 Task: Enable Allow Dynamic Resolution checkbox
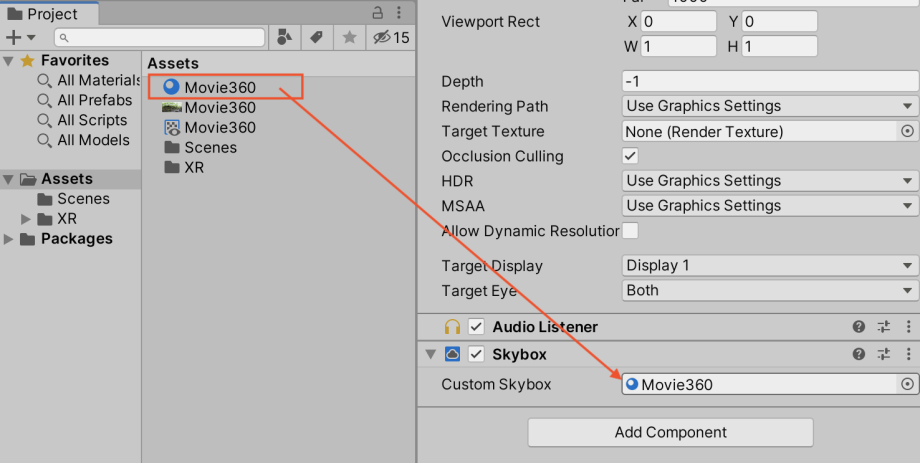point(630,231)
